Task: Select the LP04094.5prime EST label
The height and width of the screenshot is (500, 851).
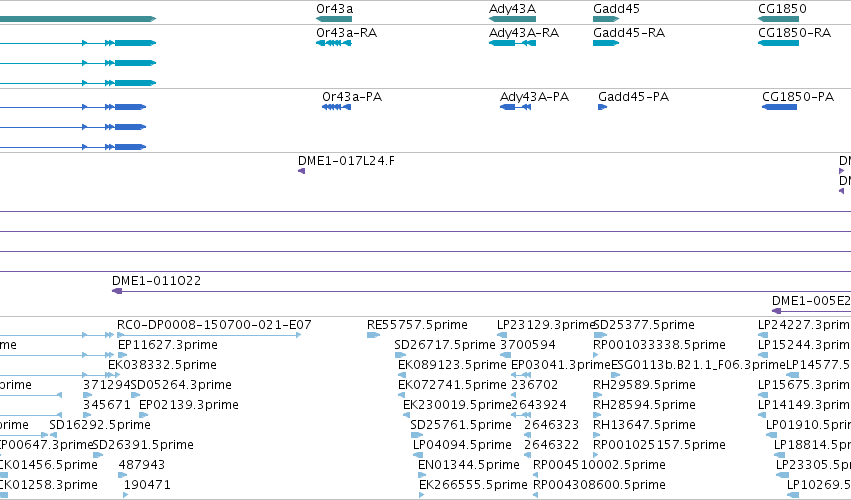Action: pos(462,445)
